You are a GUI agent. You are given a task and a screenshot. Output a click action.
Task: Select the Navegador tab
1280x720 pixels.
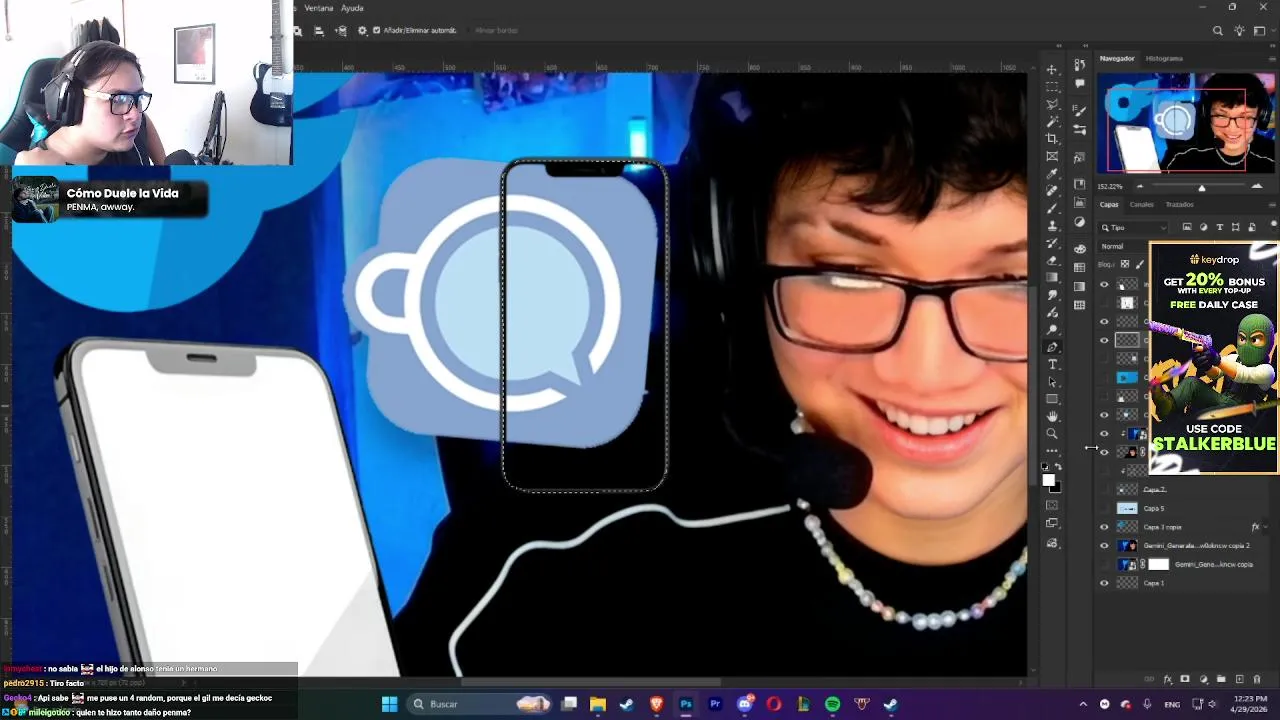pyautogui.click(x=1117, y=58)
